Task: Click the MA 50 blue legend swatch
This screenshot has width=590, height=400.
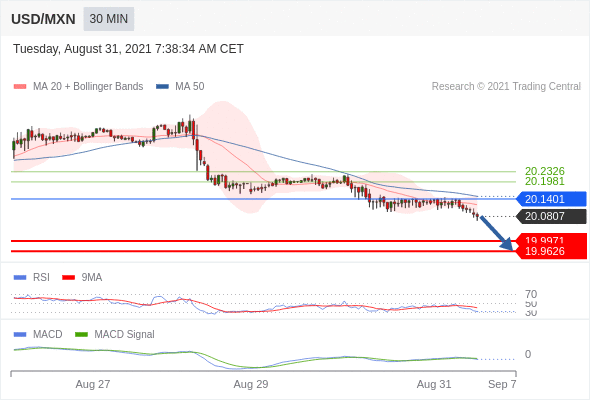Action: tap(162, 87)
